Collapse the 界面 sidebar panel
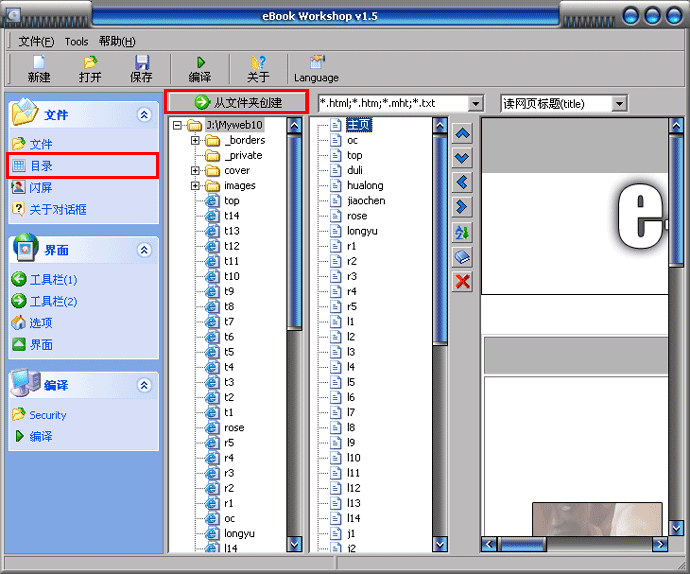Screen dimensions: 690x574 click(x=144, y=250)
